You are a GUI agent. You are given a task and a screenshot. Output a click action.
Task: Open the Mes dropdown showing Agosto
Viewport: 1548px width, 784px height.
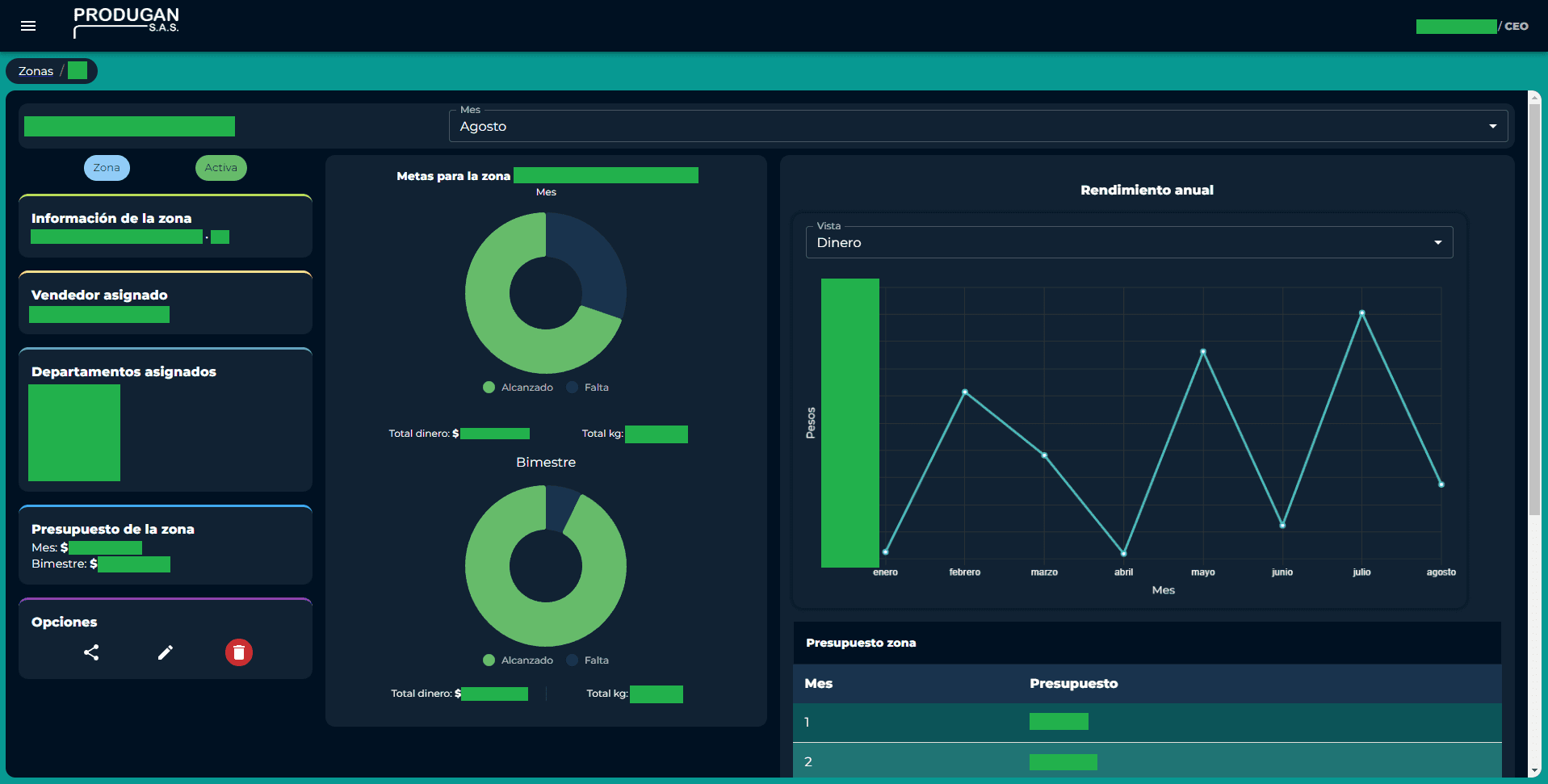(978, 126)
